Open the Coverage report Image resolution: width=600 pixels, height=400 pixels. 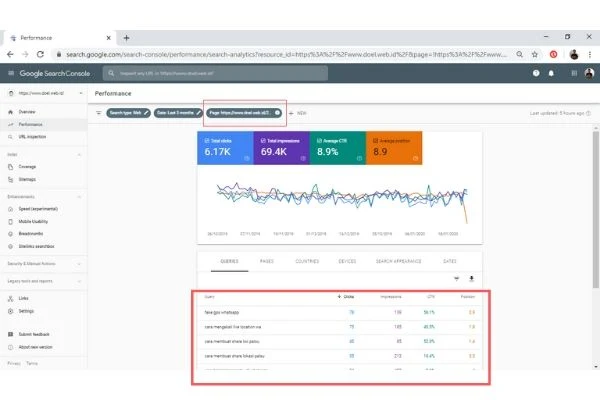pyautogui.click(x=27, y=167)
